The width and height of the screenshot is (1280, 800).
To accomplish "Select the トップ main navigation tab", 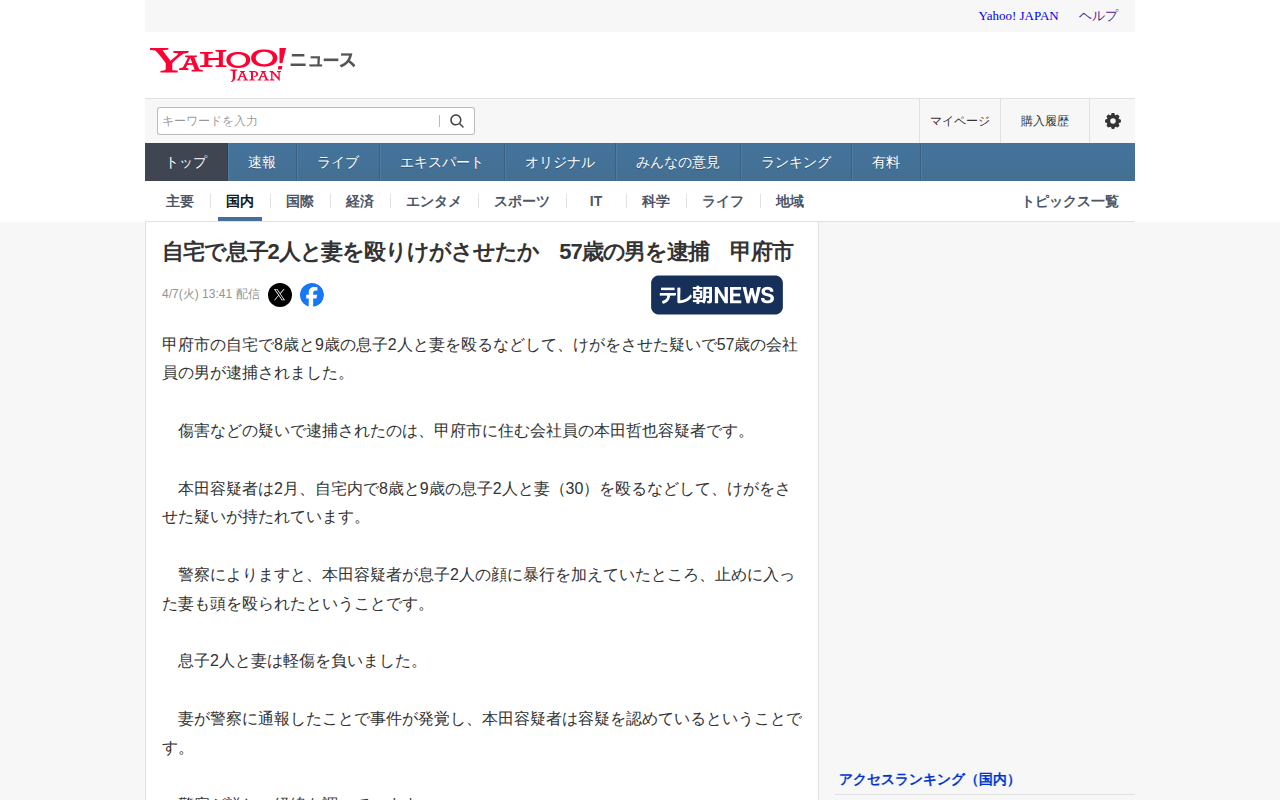I will pos(187,162).
